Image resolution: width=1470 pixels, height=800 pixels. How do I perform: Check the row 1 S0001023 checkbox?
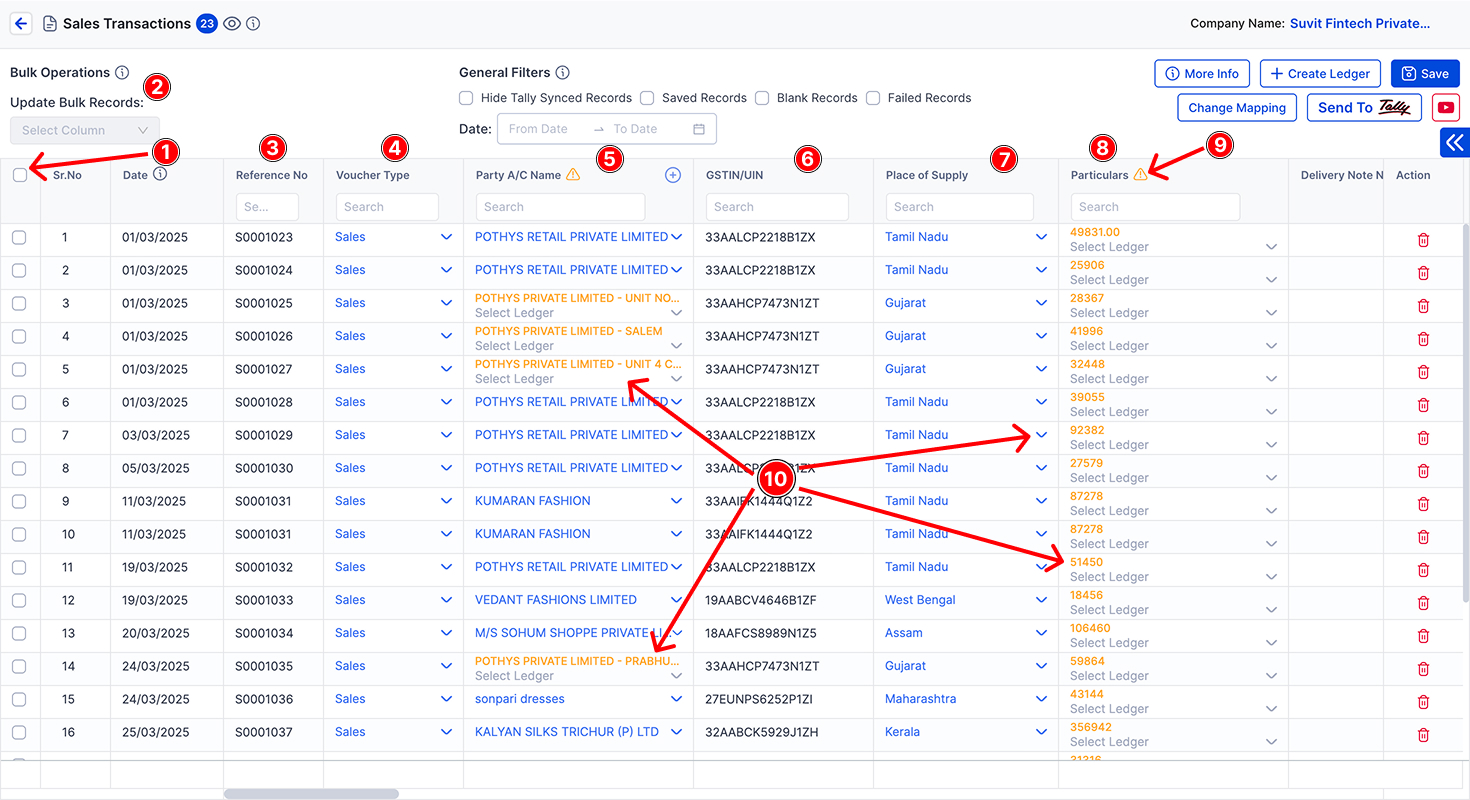[19, 238]
